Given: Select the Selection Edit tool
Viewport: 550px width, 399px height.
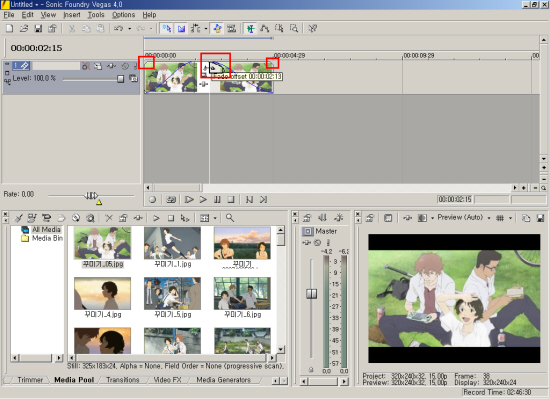Looking at the screenshot, I should tap(279, 28).
